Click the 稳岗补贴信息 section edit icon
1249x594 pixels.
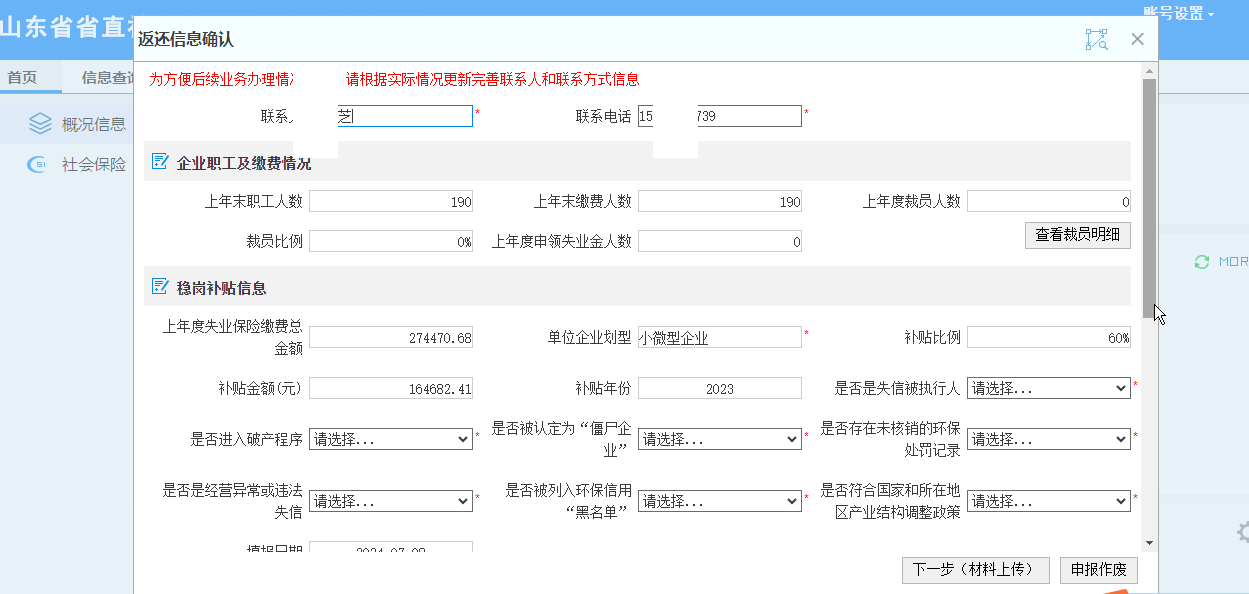point(159,287)
